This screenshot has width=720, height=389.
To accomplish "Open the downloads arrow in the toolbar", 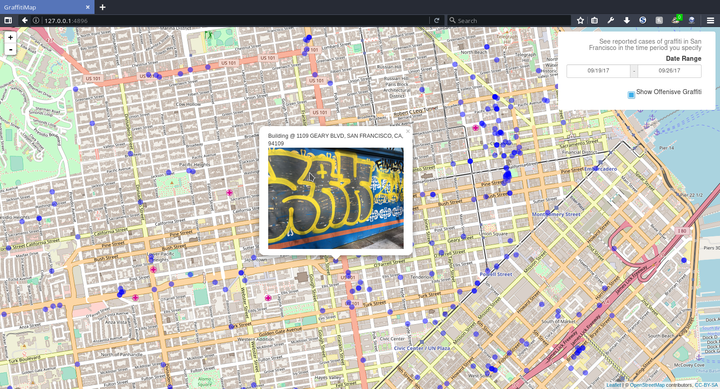I will 626,20.
